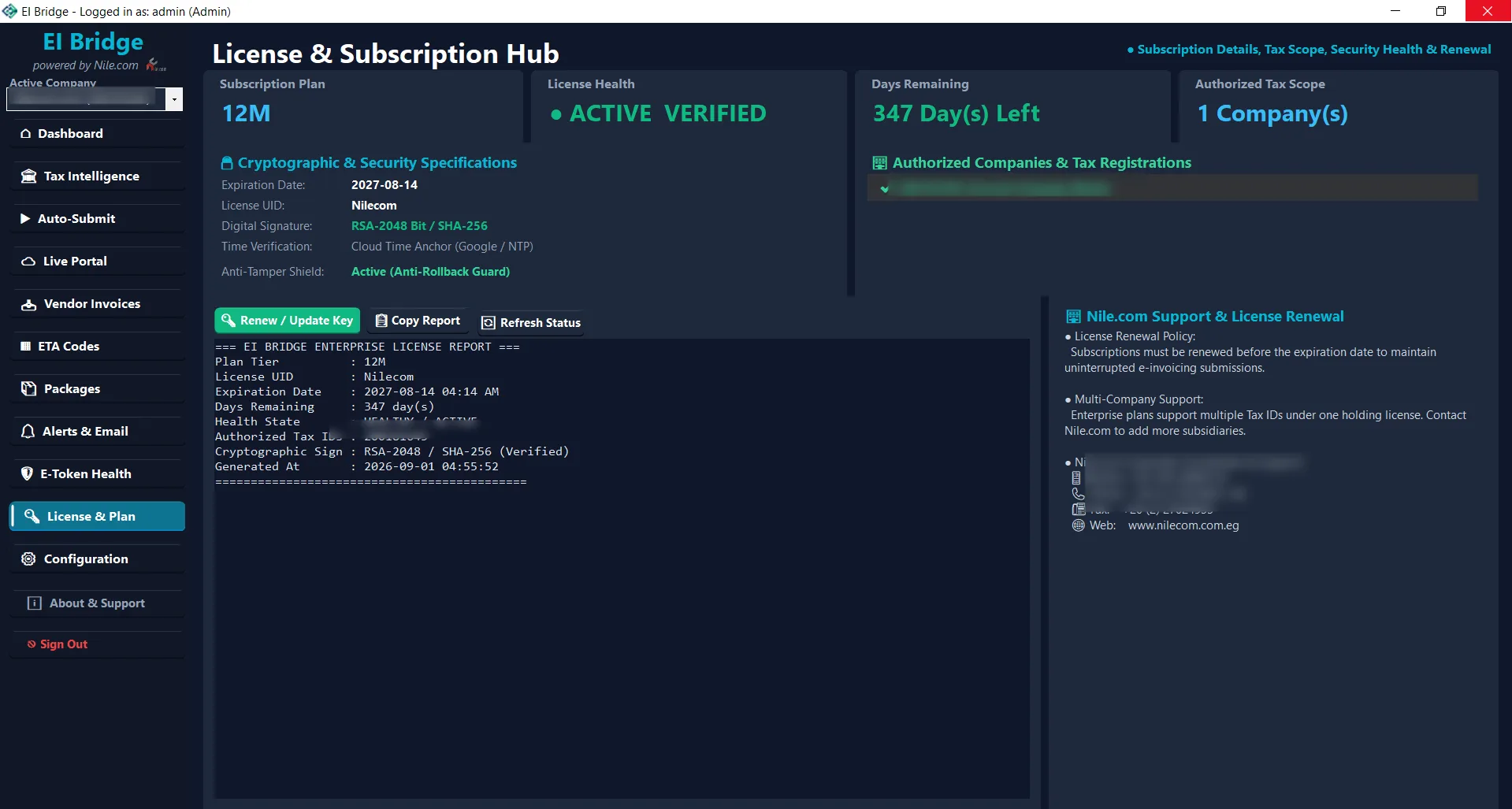Click the El Bridge title bar app icon
This screenshot has height=809, width=1512.
[x=10, y=11]
